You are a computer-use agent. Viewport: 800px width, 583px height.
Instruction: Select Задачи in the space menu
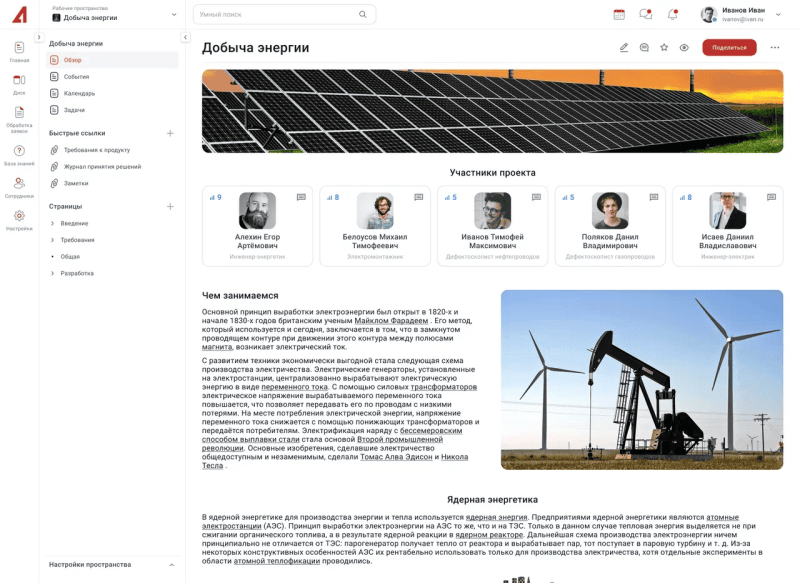point(74,110)
